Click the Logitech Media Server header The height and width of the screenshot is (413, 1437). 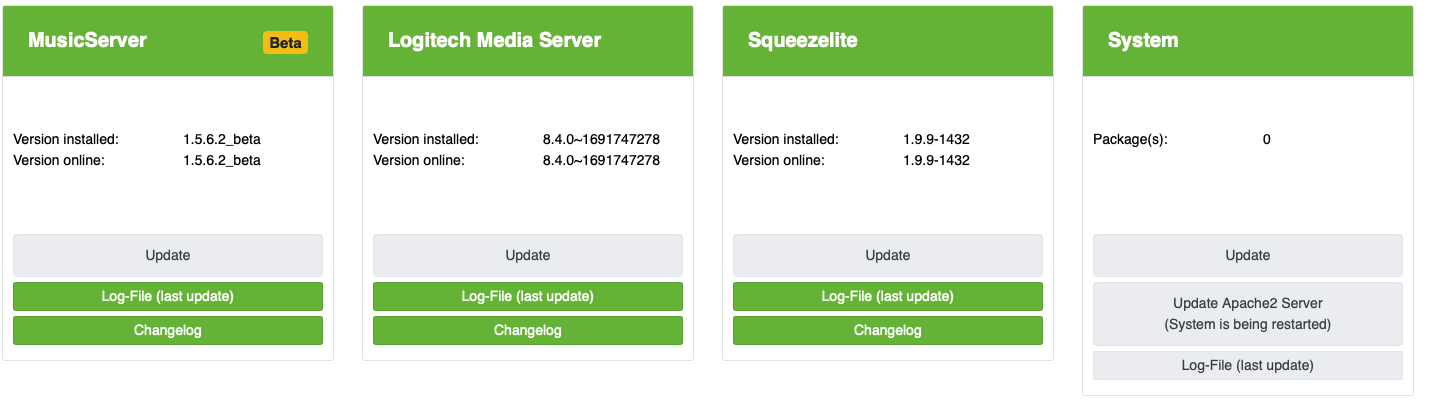[495, 41]
